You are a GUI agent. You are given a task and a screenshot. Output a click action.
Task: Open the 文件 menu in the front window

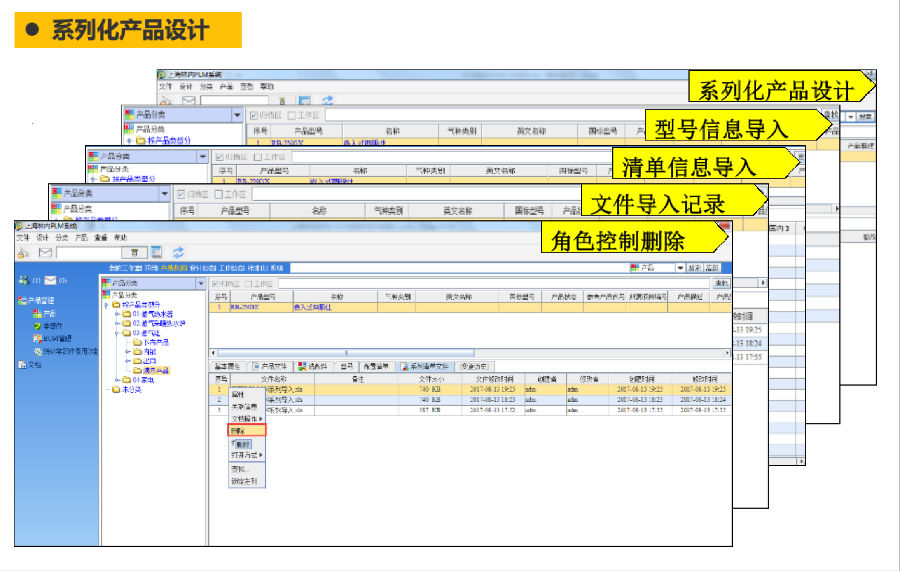coord(23,238)
